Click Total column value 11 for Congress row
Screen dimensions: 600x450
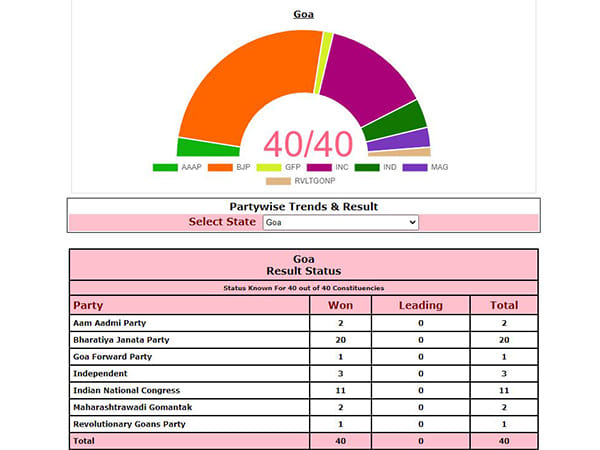click(504, 390)
